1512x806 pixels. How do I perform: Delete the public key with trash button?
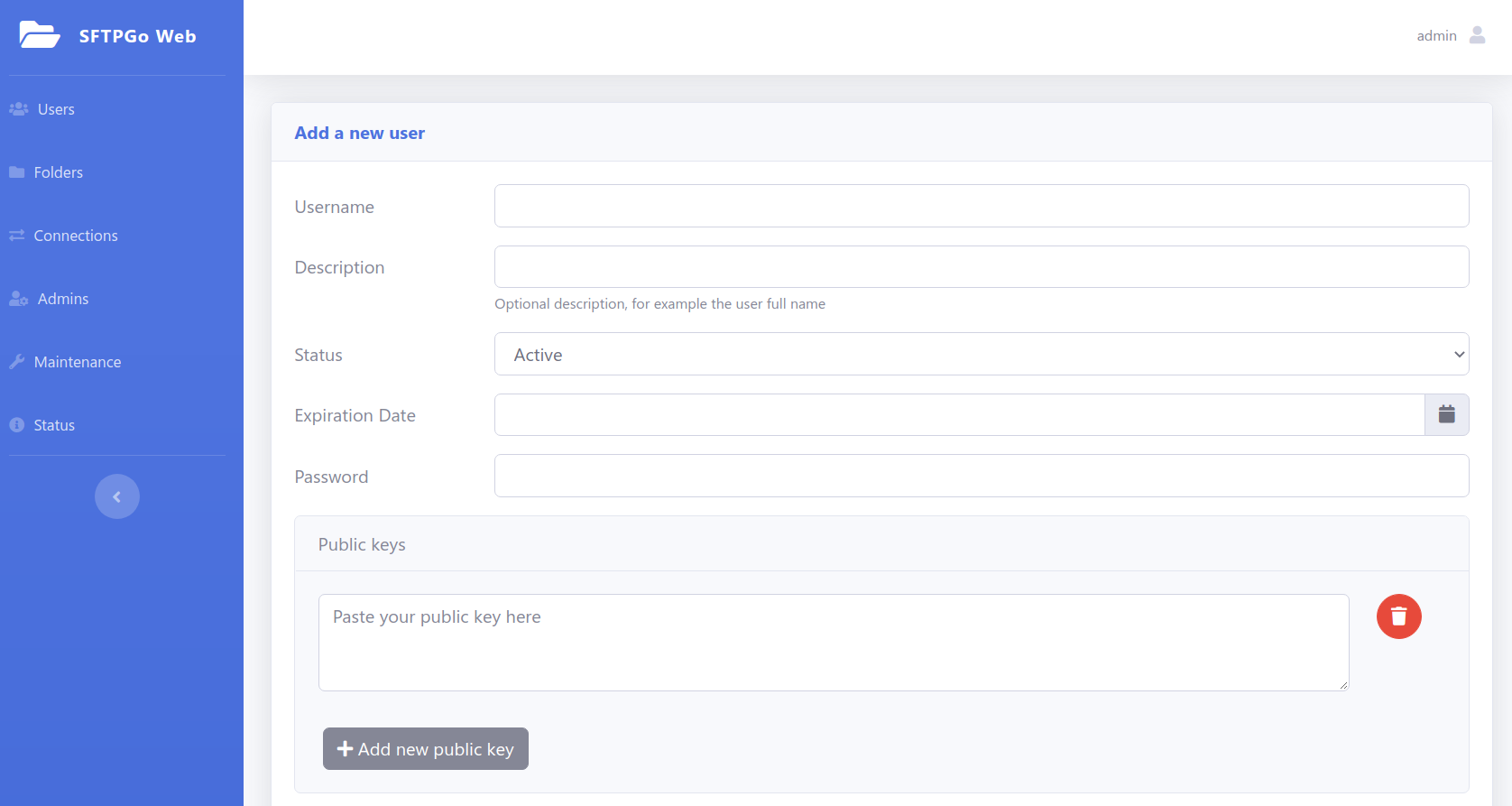[x=1398, y=616]
